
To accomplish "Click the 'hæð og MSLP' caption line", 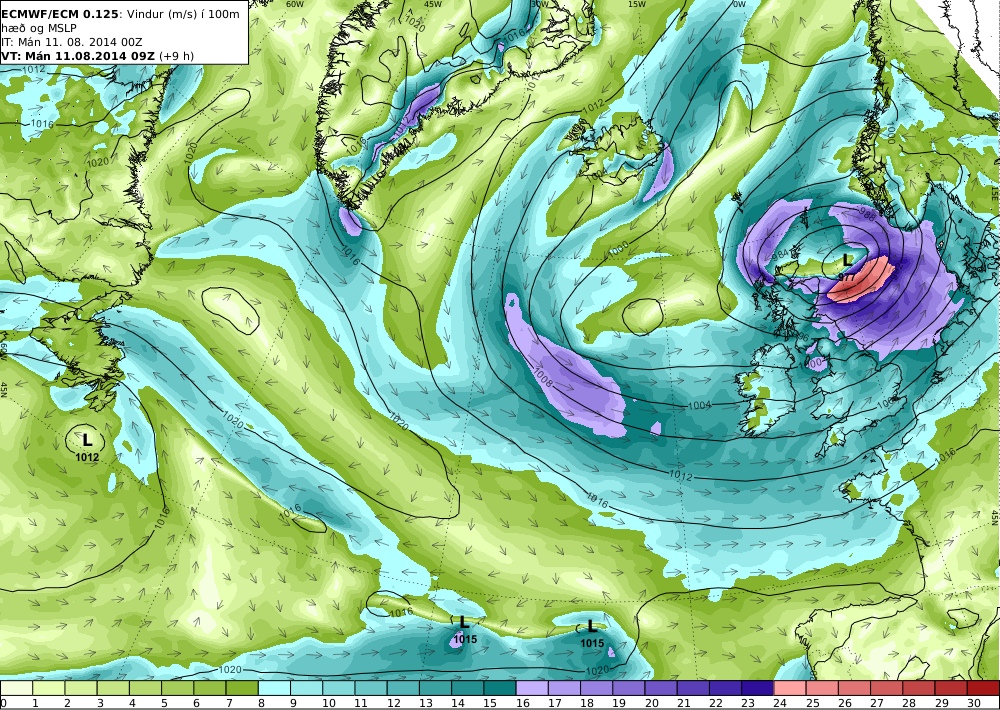I will click(x=39, y=28).
